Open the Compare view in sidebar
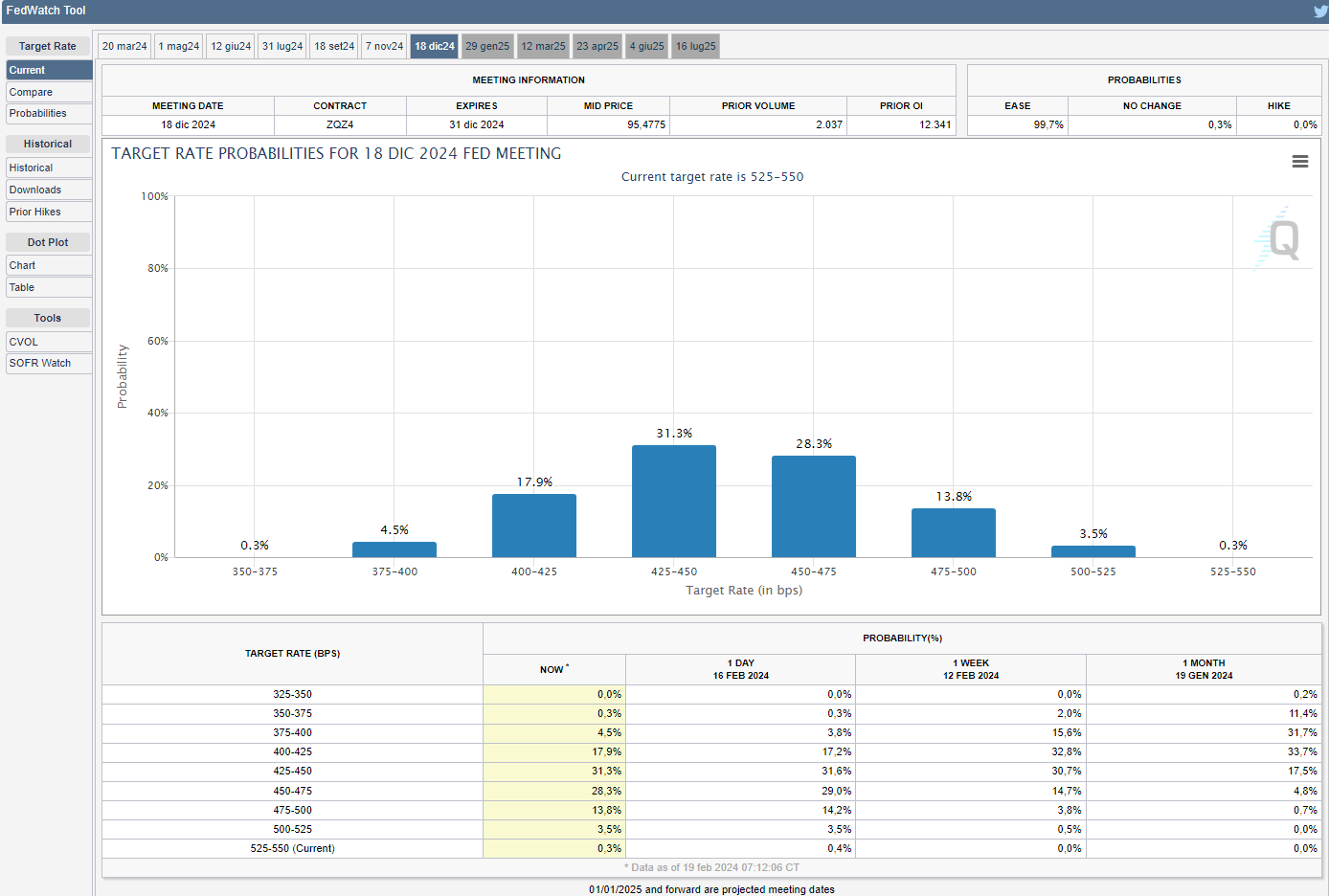1329x896 pixels. [49, 92]
